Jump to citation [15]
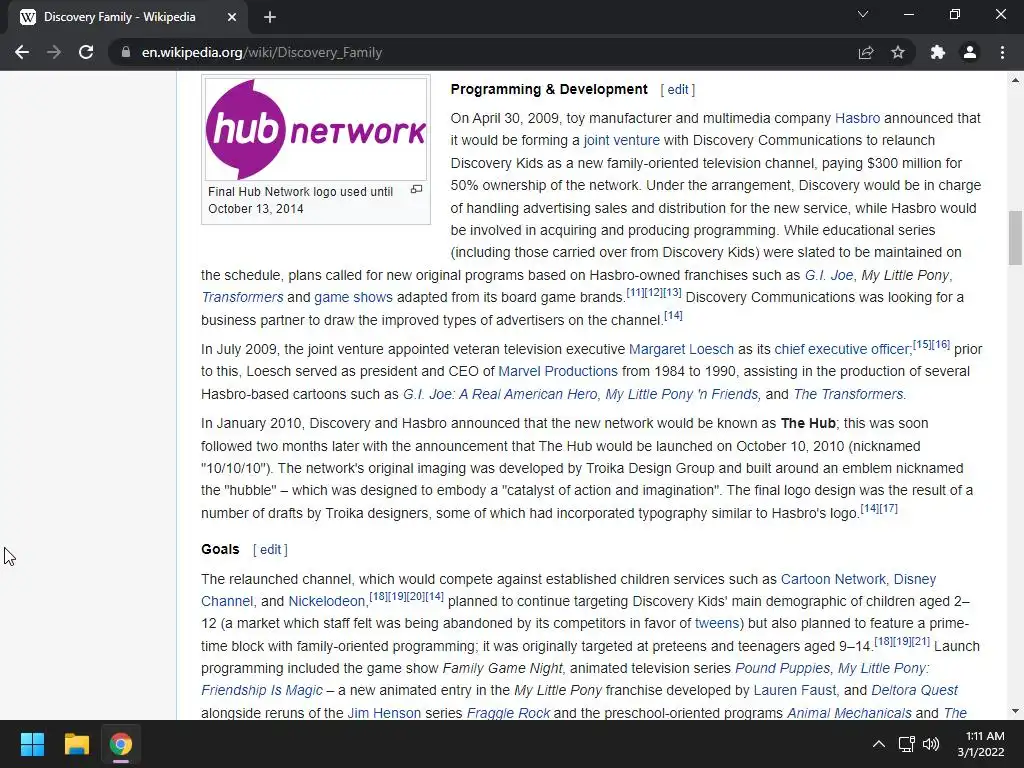The height and width of the screenshot is (768, 1024). pyautogui.click(x=922, y=344)
